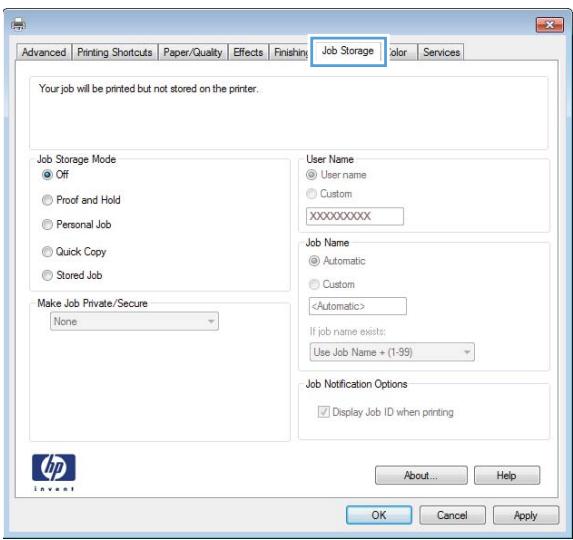
Task: Click the Cancel button
Action: point(452,515)
